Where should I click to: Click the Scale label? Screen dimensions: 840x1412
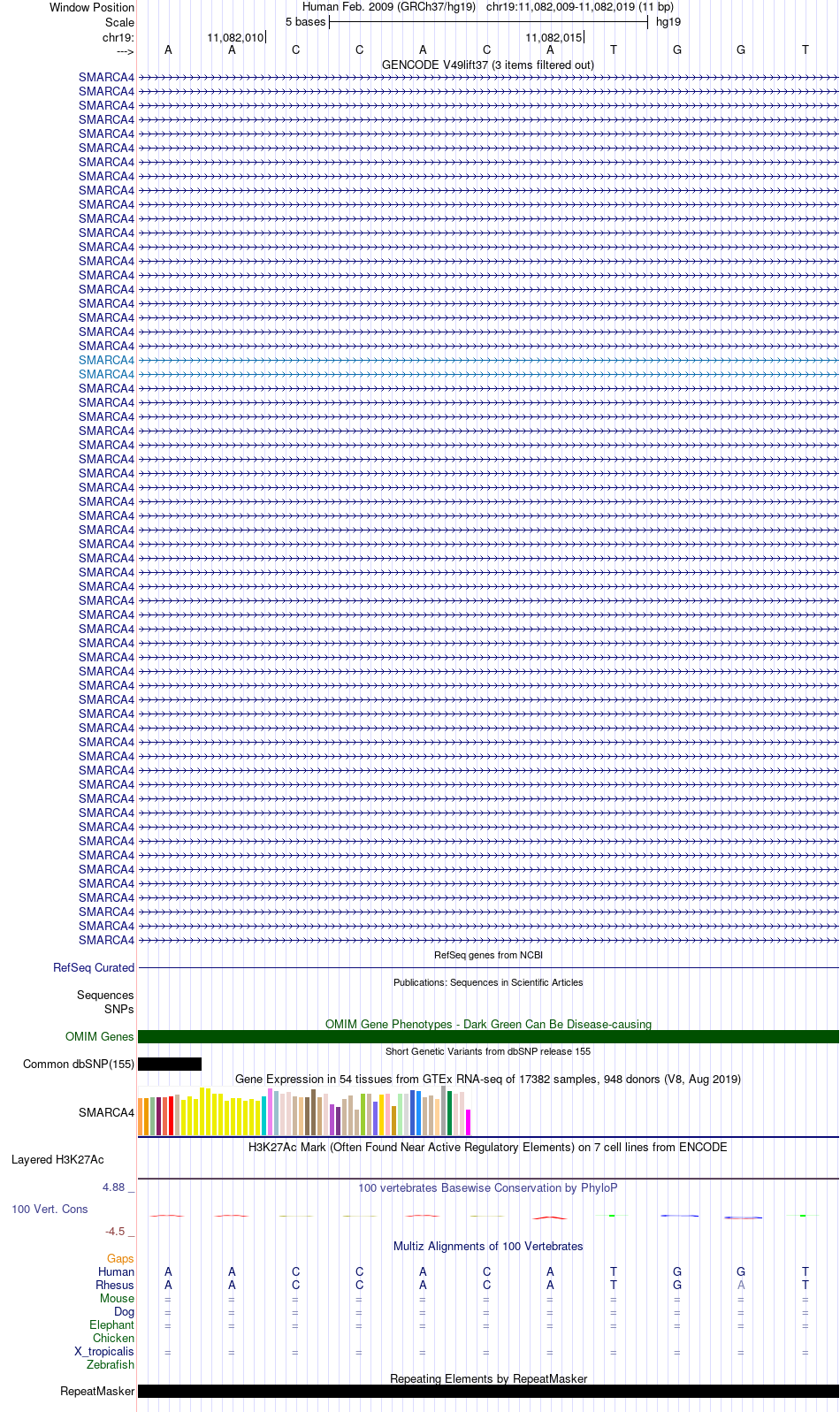[x=119, y=22]
